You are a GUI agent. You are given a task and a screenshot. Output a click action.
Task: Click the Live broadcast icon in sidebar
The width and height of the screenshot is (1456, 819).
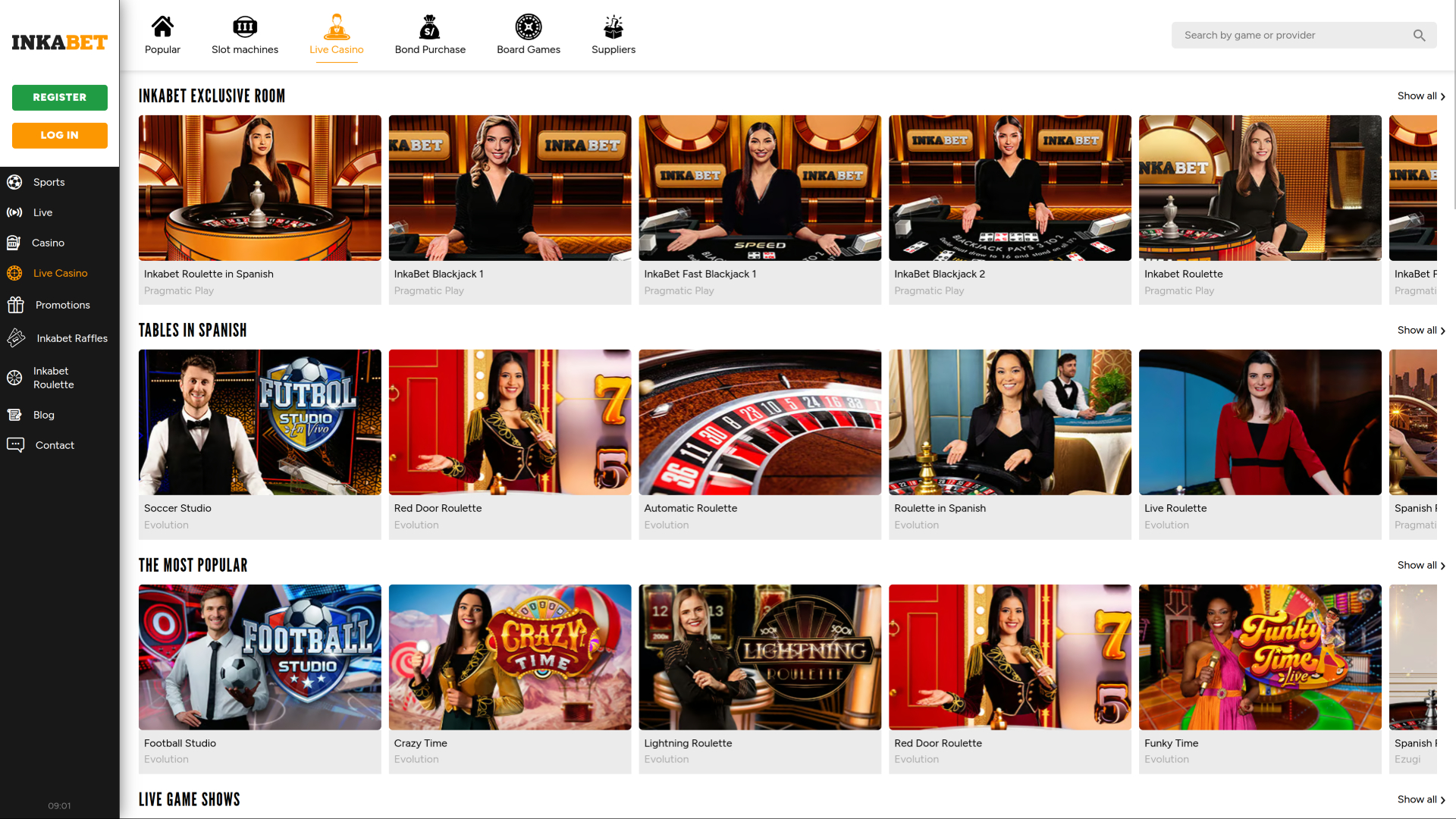(15, 212)
